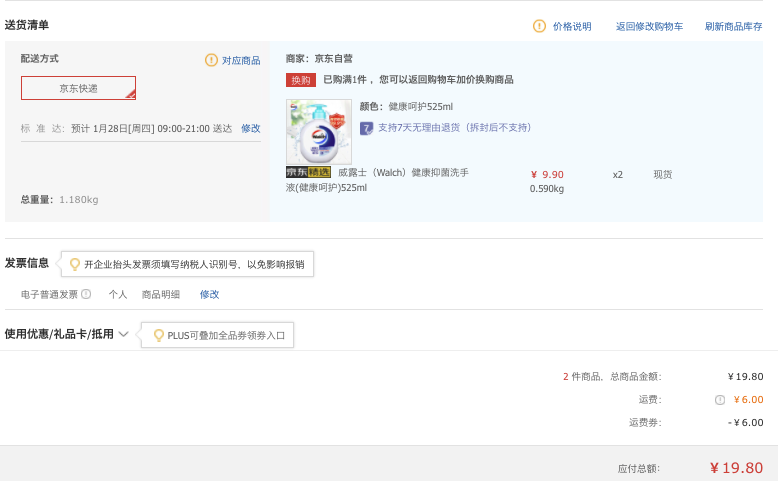
Task: Go back via 返回修改购物车 link
Action: (x=649, y=26)
